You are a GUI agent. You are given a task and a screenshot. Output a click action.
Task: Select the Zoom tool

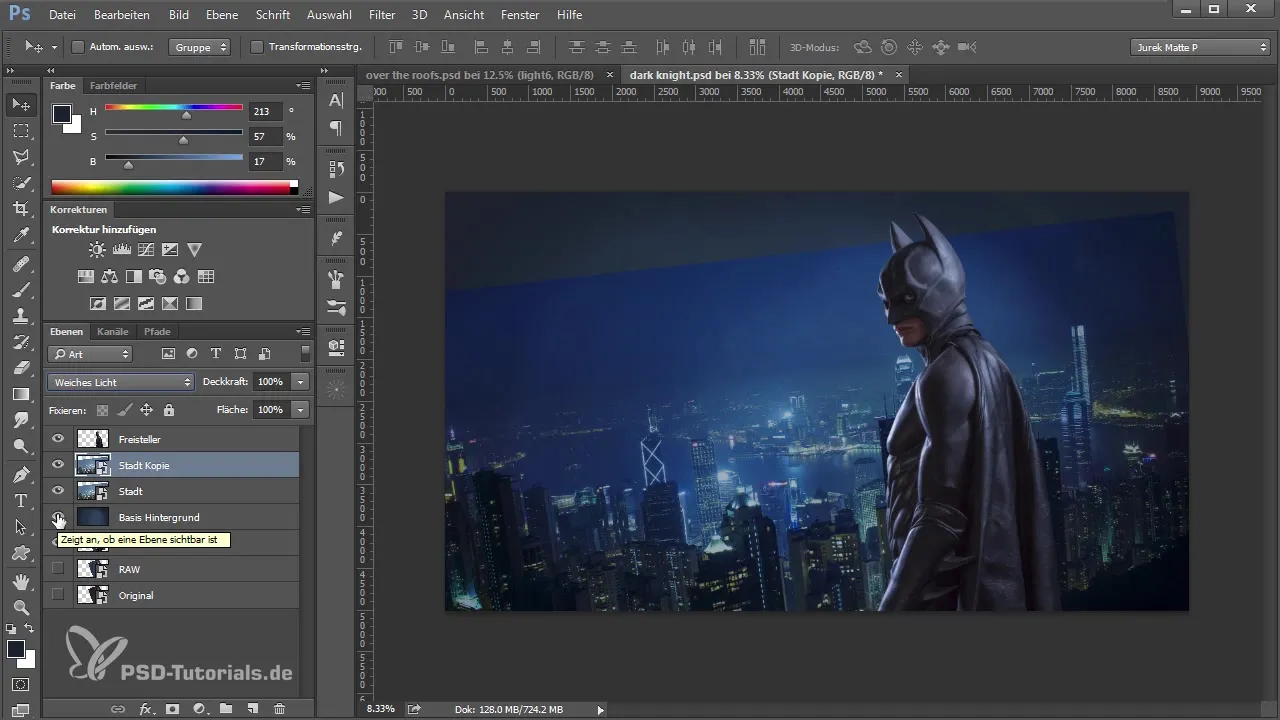pyautogui.click(x=21, y=606)
